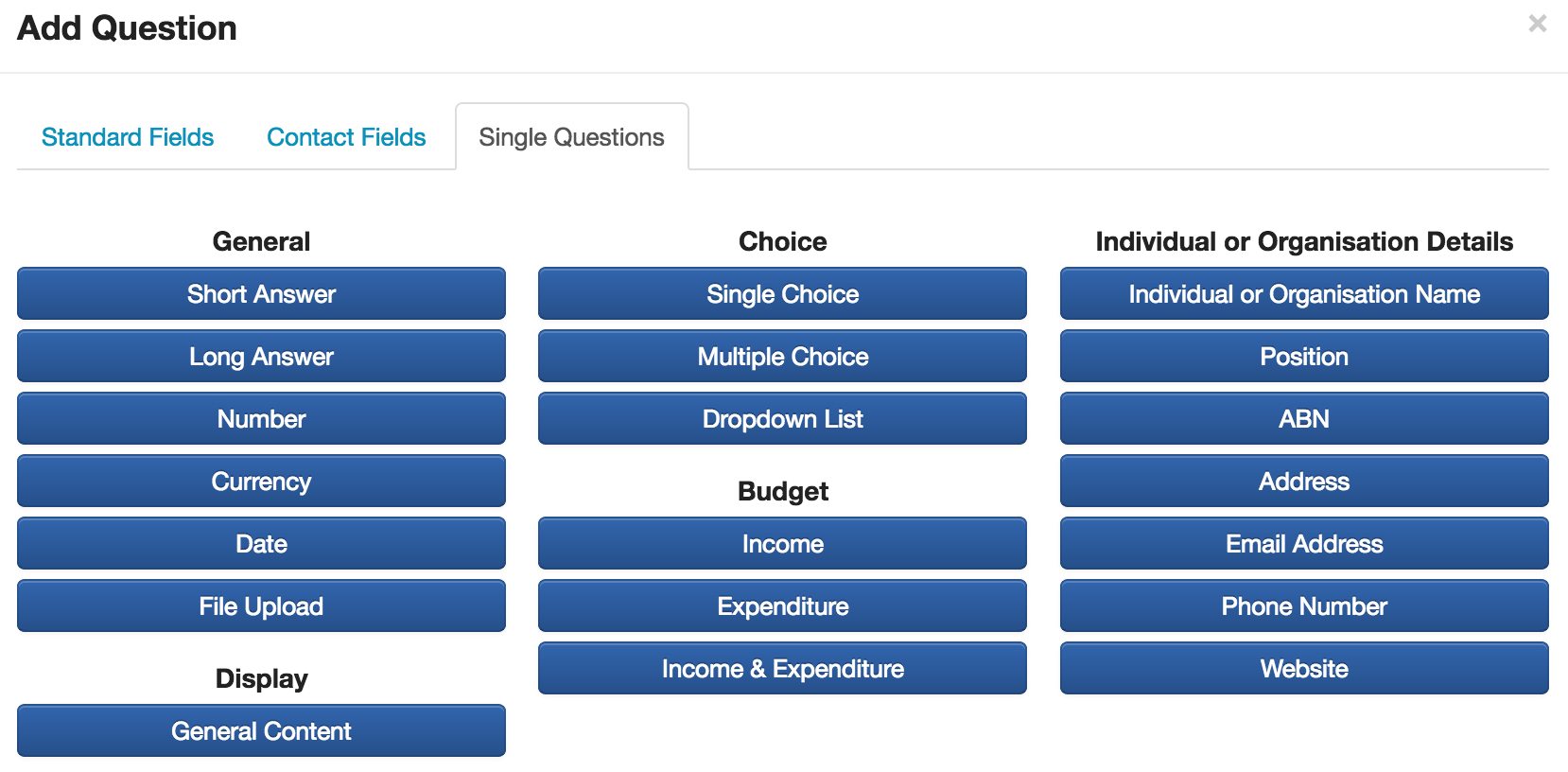The height and width of the screenshot is (772, 1568).
Task: Add the Income & Expenditure budget question
Action: [x=782, y=669]
